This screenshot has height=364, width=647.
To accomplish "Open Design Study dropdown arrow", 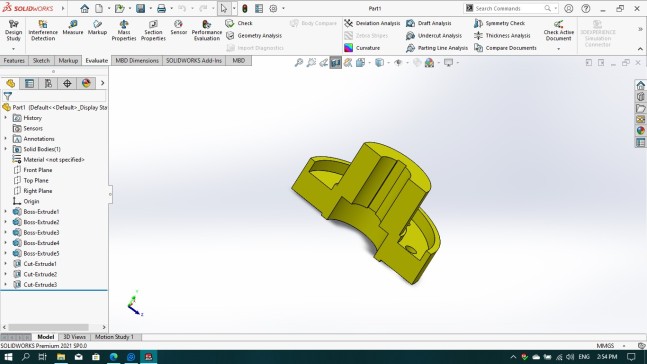I will coord(13,49).
